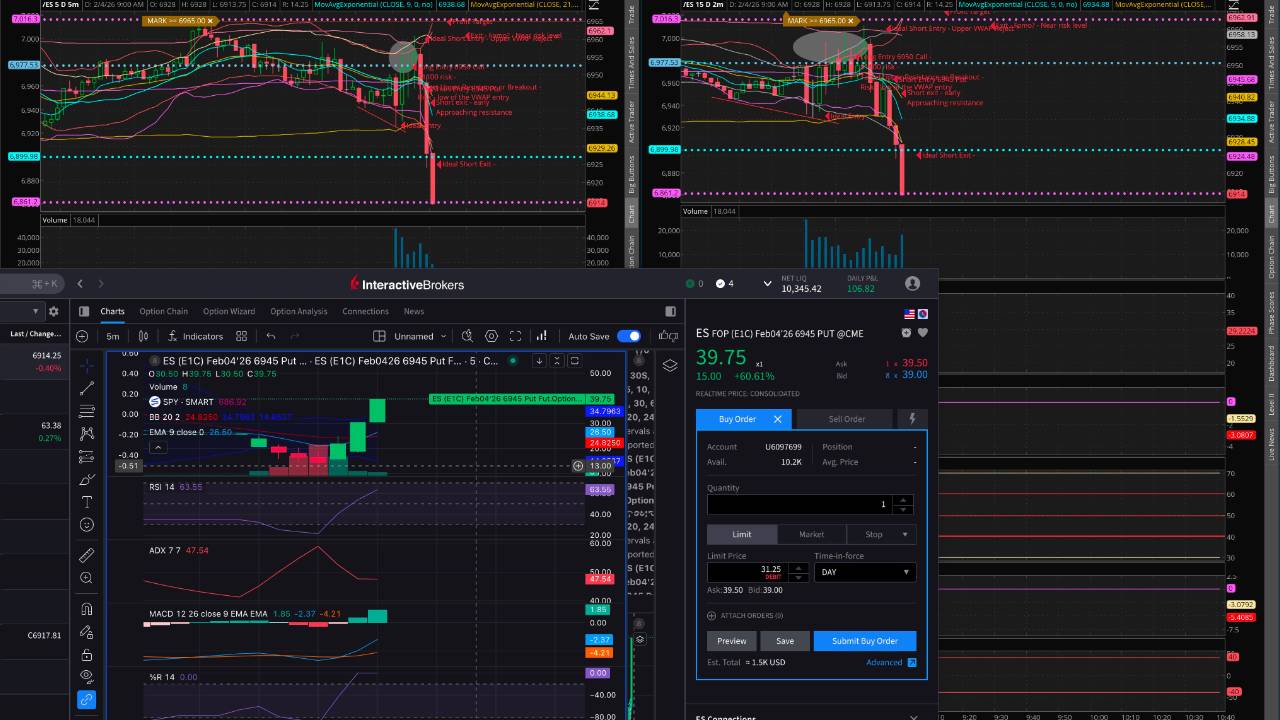The image size is (1280, 720).
Task: Open the Time-in-force DAY dropdown
Action: point(865,572)
